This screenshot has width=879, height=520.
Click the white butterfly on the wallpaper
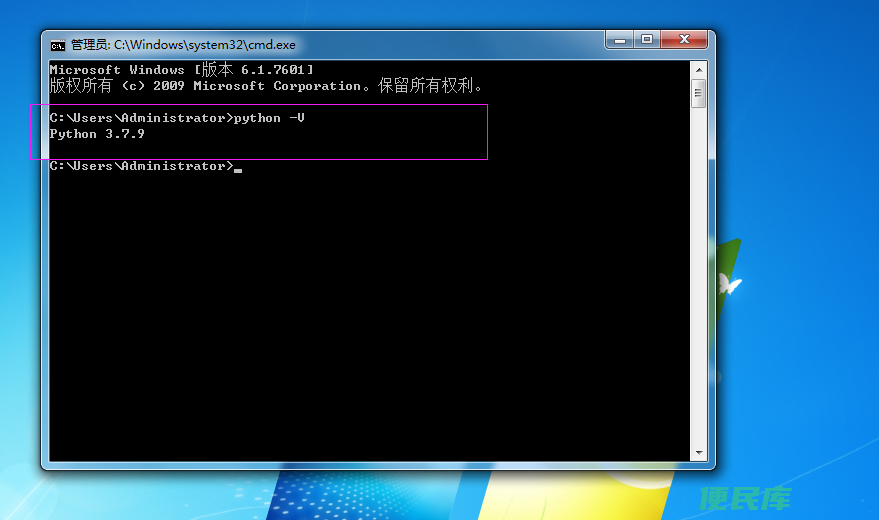(730, 286)
